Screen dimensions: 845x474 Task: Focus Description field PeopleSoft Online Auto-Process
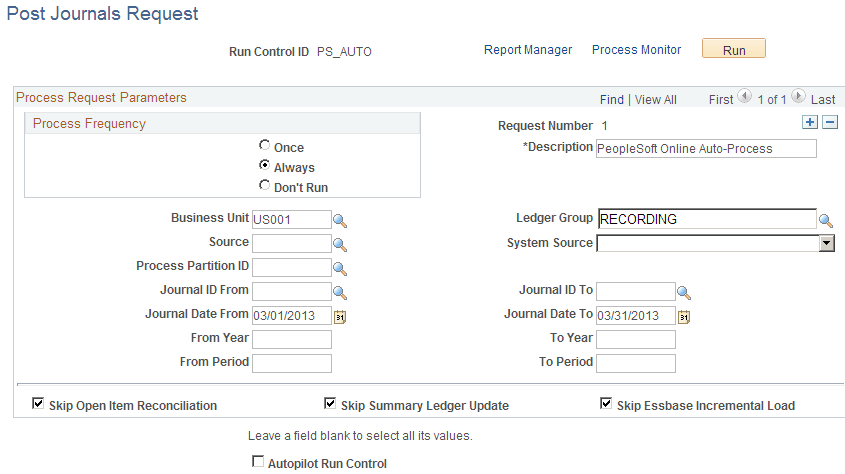click(706, 149)
